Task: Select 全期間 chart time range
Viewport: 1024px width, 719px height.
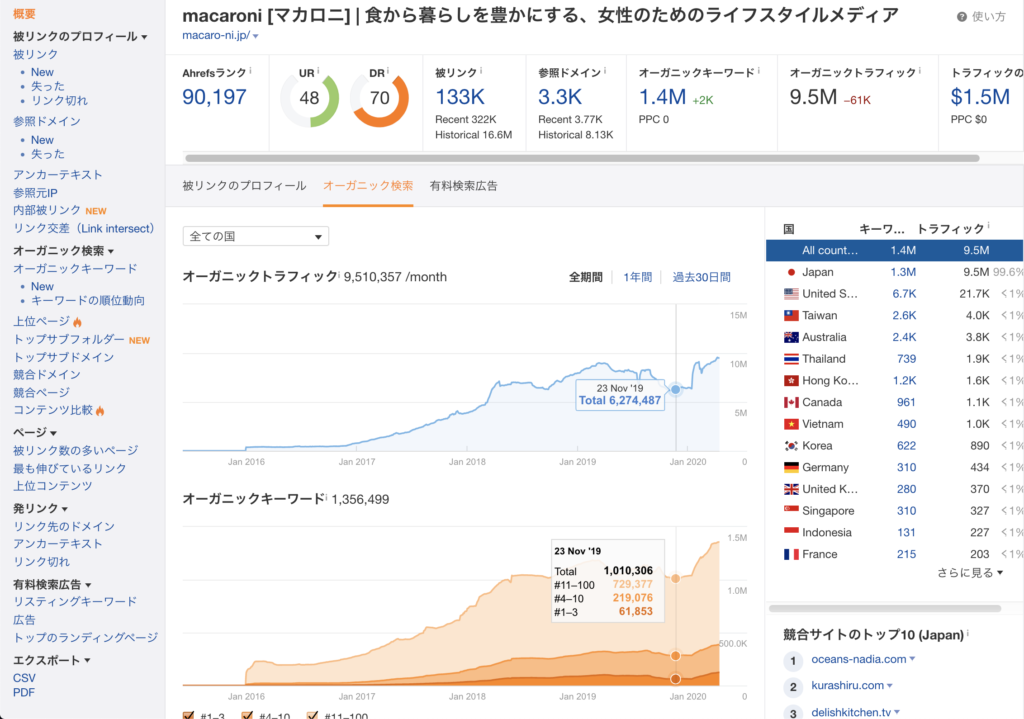Action: [586, 278]
